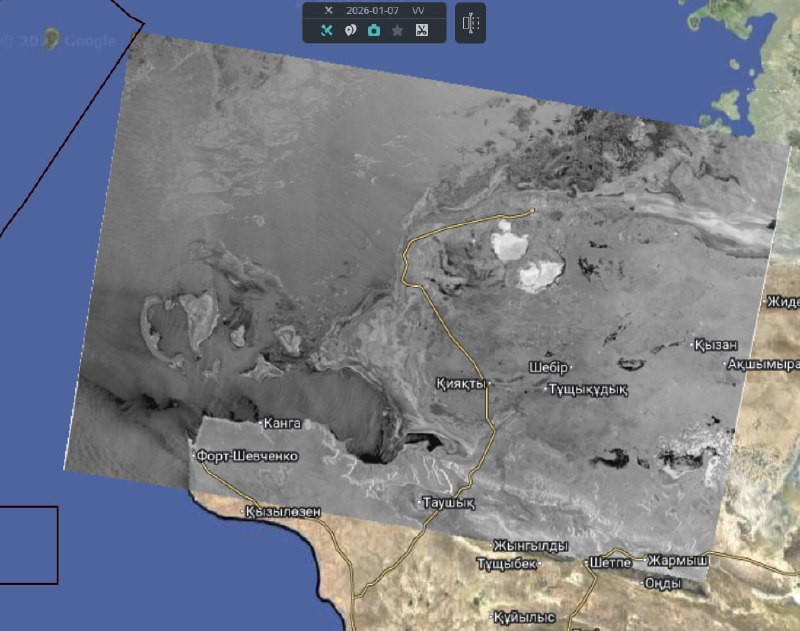Select the Канга place marker
Viewport: 800px width, 631px height.
(x=281, y=423)
